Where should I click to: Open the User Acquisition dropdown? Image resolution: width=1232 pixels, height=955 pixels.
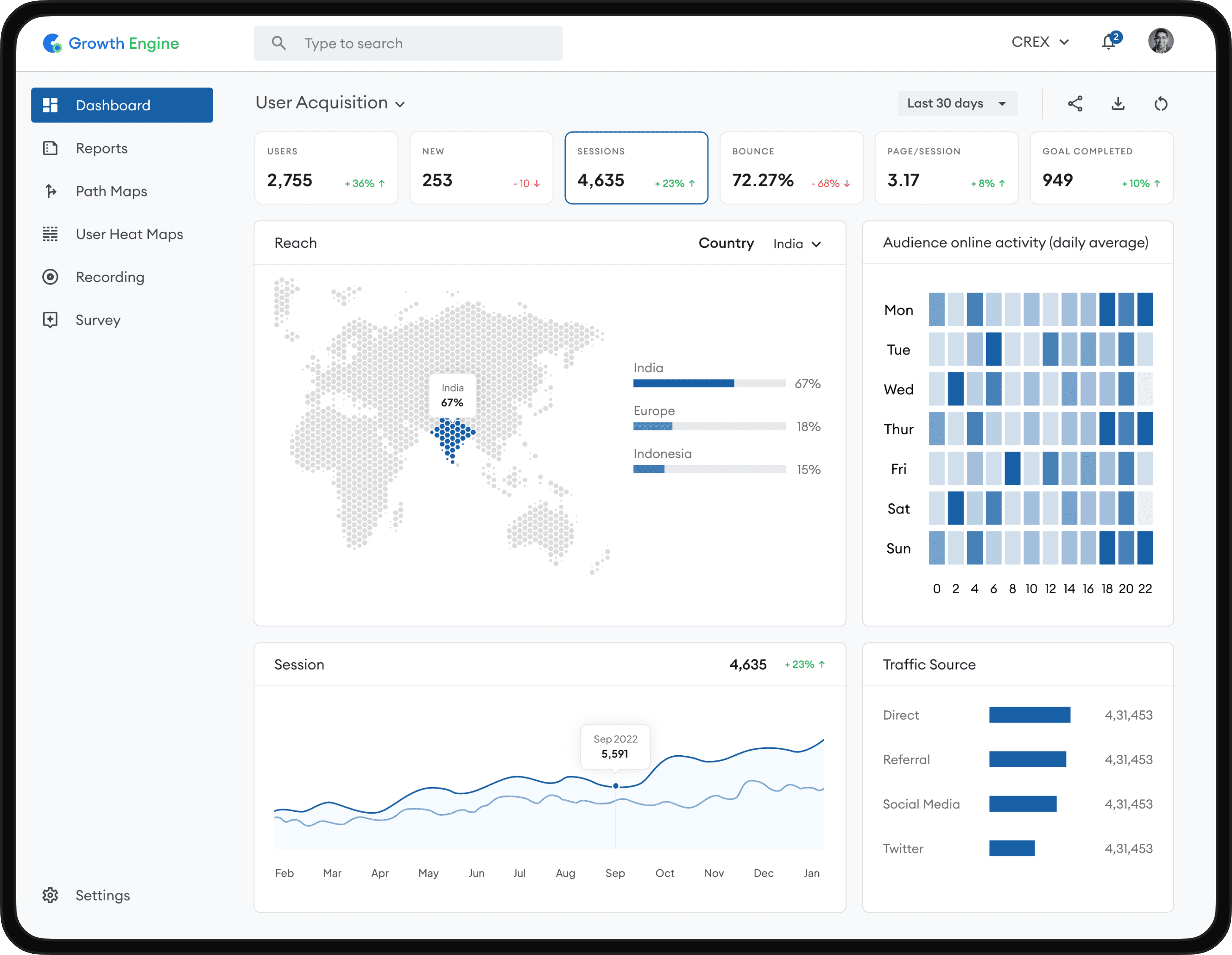[330, 103]
